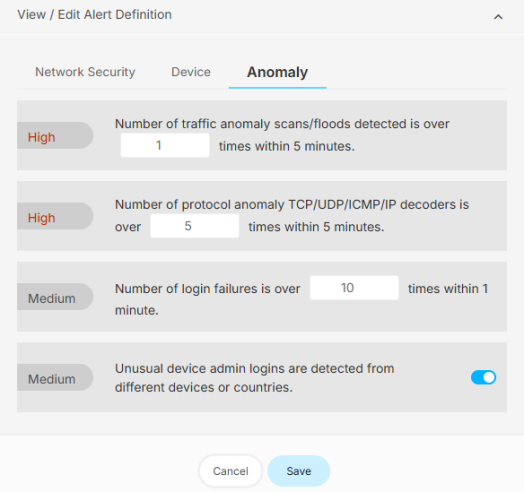Click the View / Edit Alert Definition title
The width and height of the screenshot is (524, 492).
(x=95, y=15)
